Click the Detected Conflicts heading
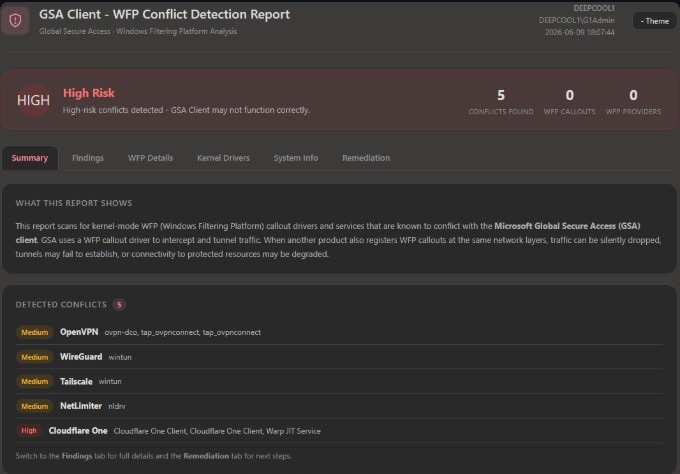 tap(61, 304)
